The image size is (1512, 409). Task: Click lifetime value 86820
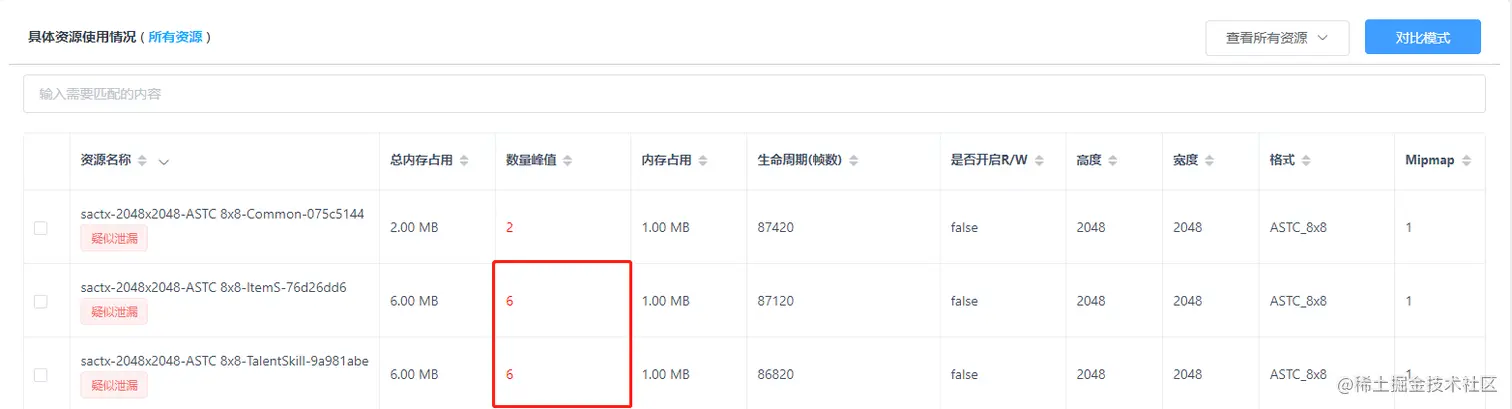(x=776, y=375)
